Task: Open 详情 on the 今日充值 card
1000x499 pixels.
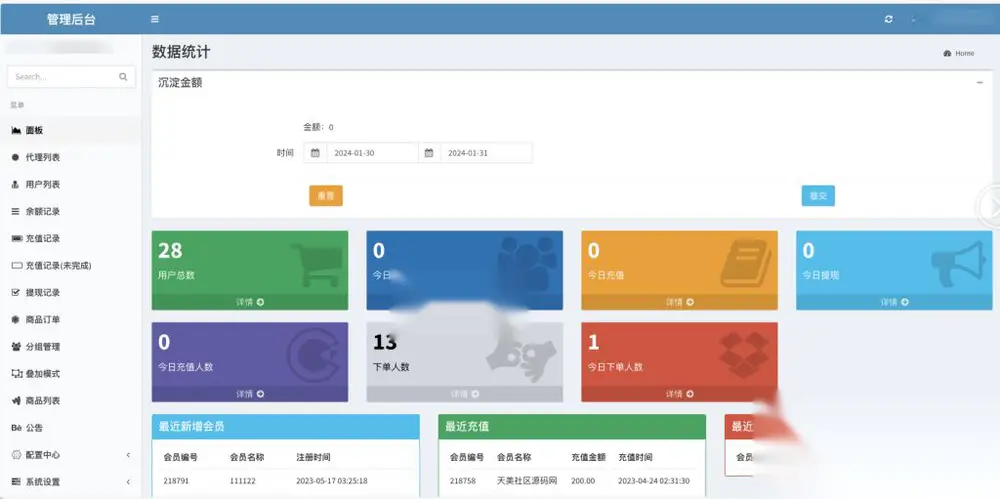Action: (x=679, y=302)
